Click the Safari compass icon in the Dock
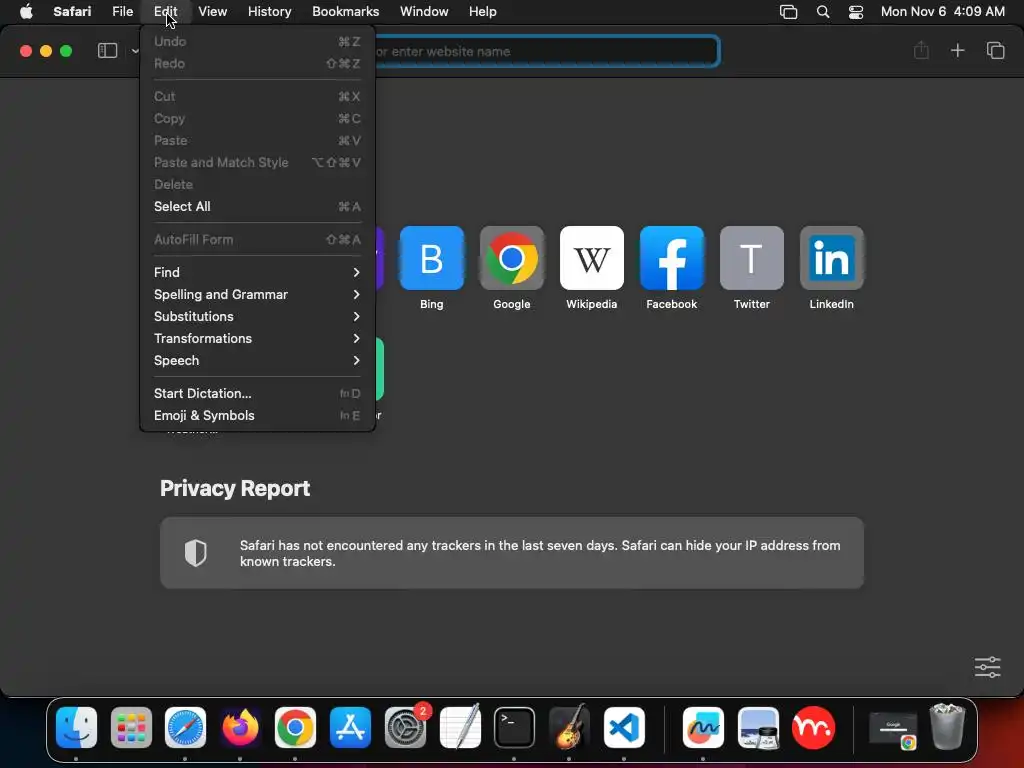Image resolution: width=1024 pixels, height=768 pixels. pos(185,727)
